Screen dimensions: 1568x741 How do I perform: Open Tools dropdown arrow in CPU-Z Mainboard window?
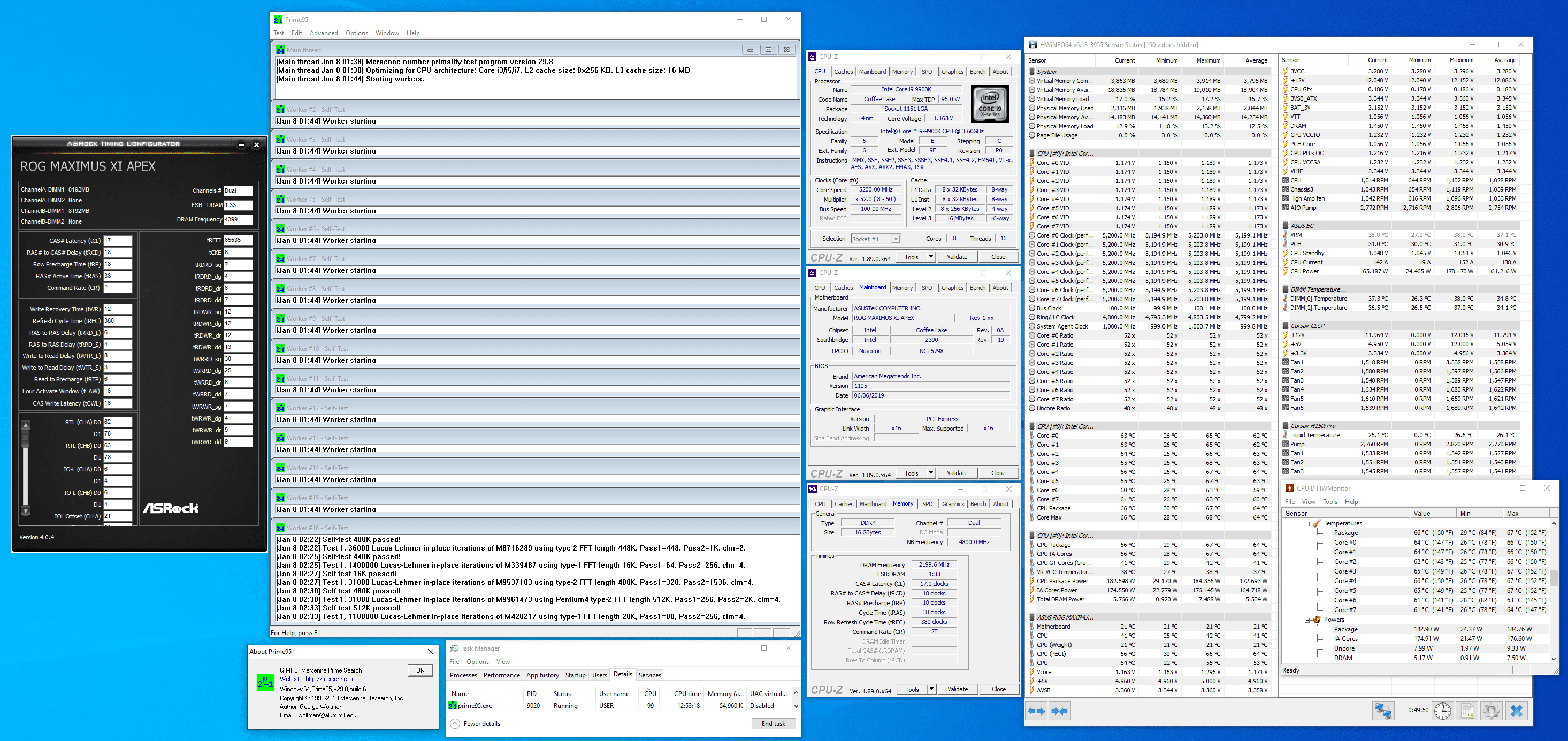click(931, 473)
